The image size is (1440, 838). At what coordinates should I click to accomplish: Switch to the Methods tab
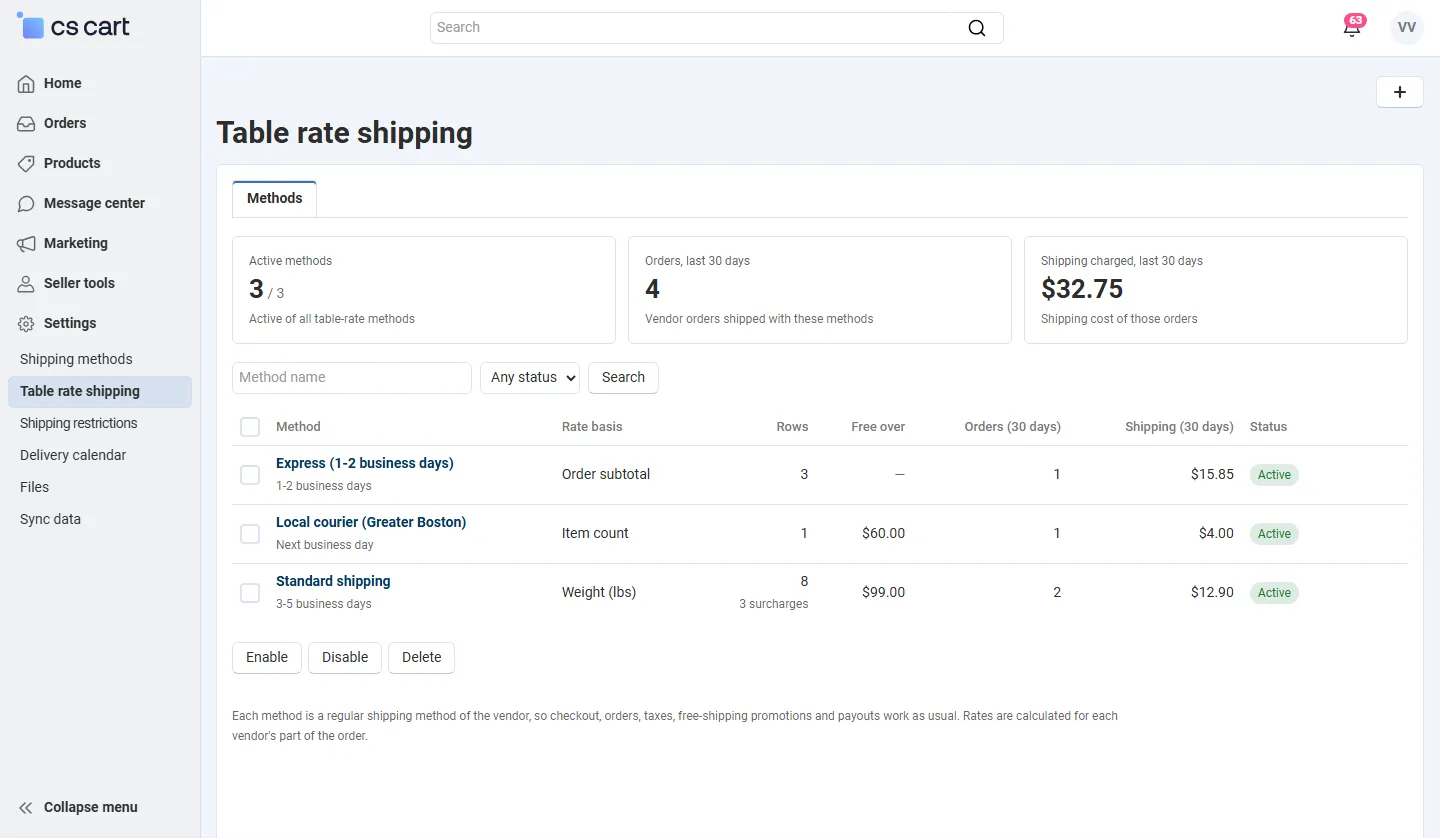(275, 199)
